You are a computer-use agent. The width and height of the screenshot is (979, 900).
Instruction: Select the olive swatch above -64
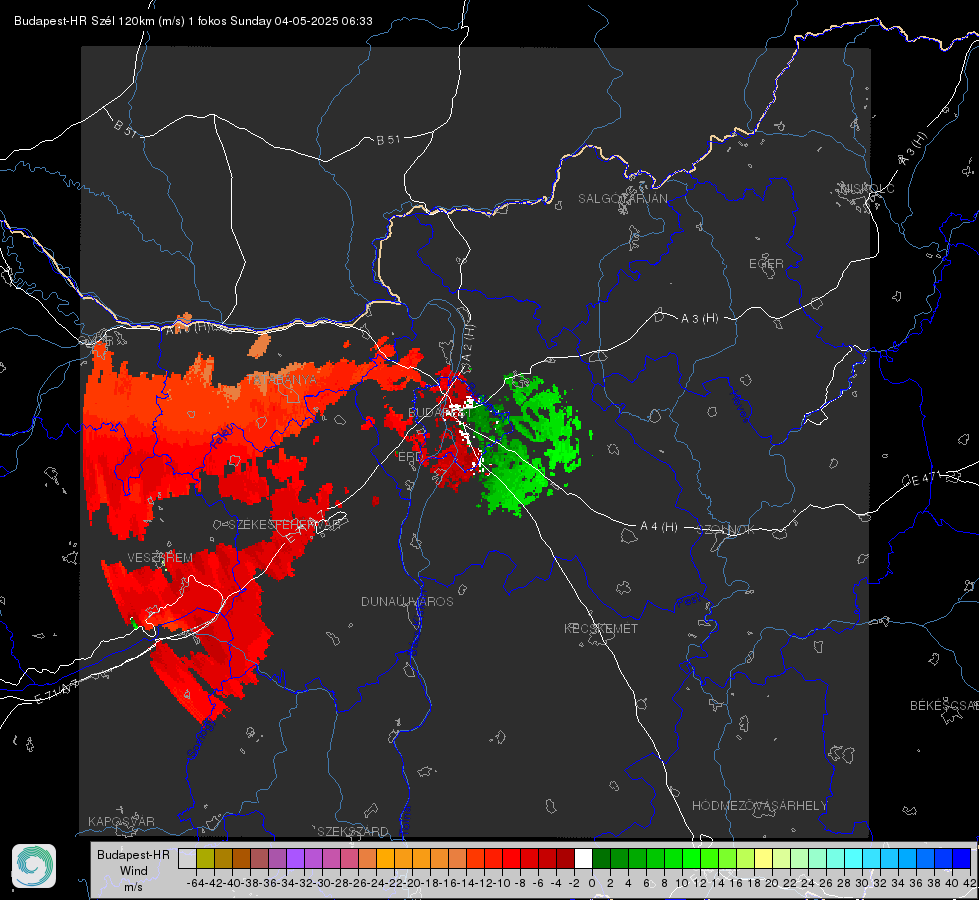[205, 858]
